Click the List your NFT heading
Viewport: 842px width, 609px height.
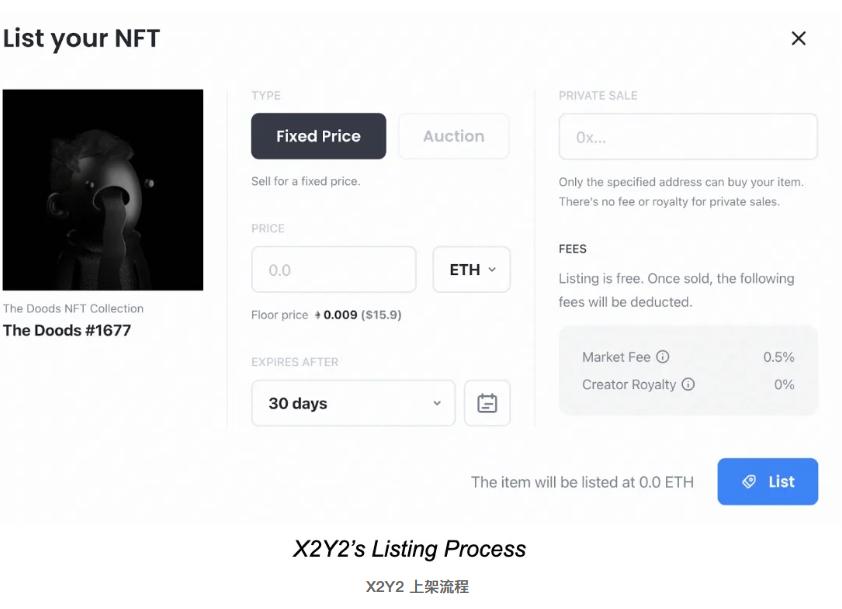click(x=81, y=39)
